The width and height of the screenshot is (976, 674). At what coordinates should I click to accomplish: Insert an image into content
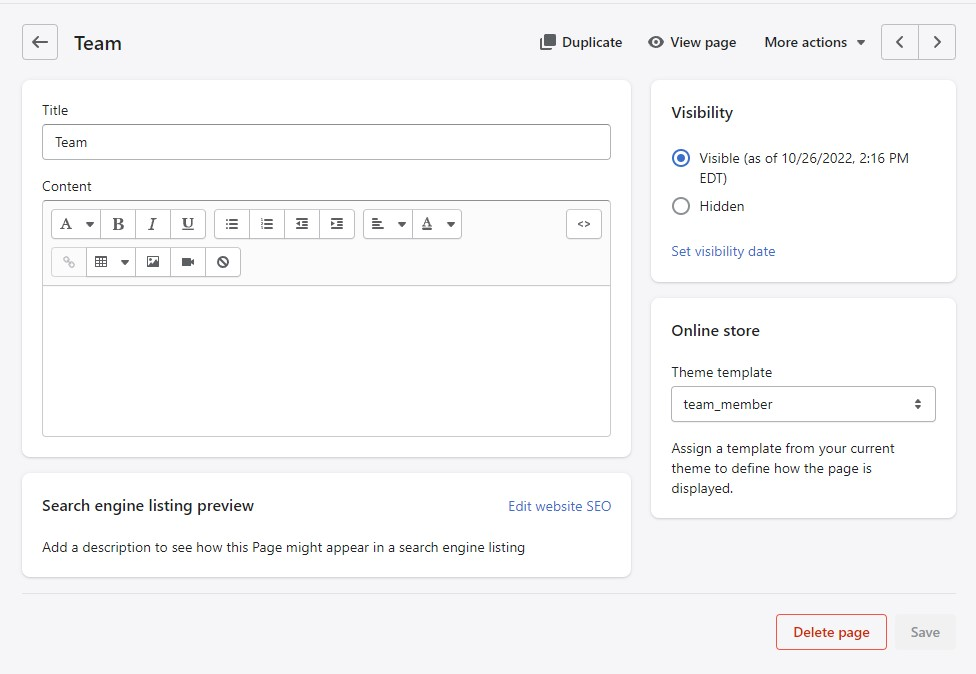153,262
